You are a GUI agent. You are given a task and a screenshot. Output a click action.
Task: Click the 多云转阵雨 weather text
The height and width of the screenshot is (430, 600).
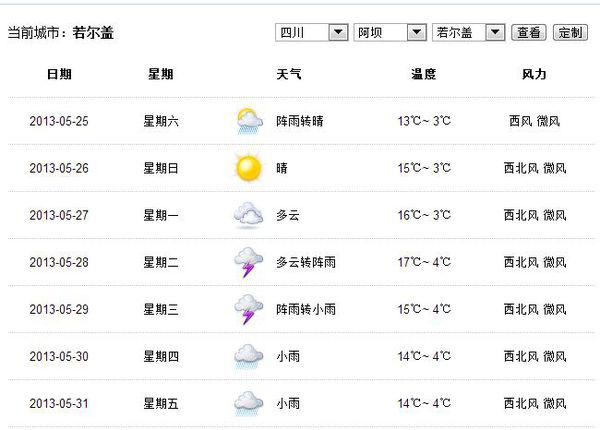306,262
